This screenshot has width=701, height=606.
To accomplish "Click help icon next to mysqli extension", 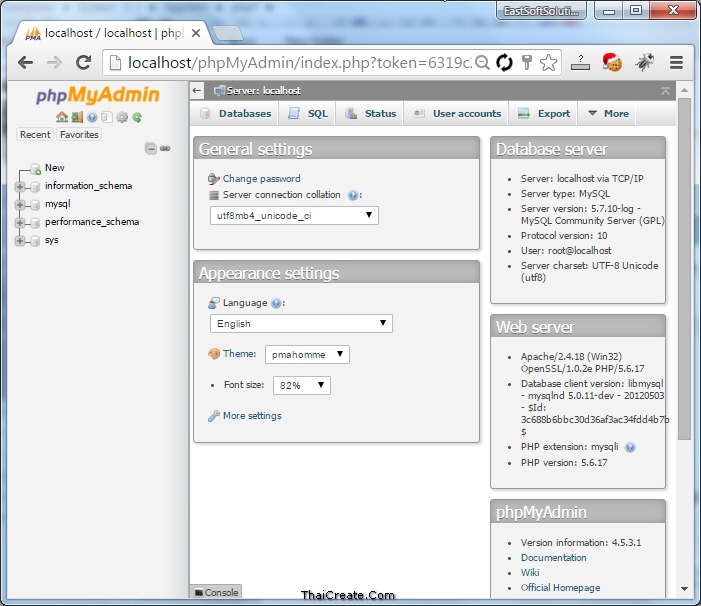I will 630,447.
